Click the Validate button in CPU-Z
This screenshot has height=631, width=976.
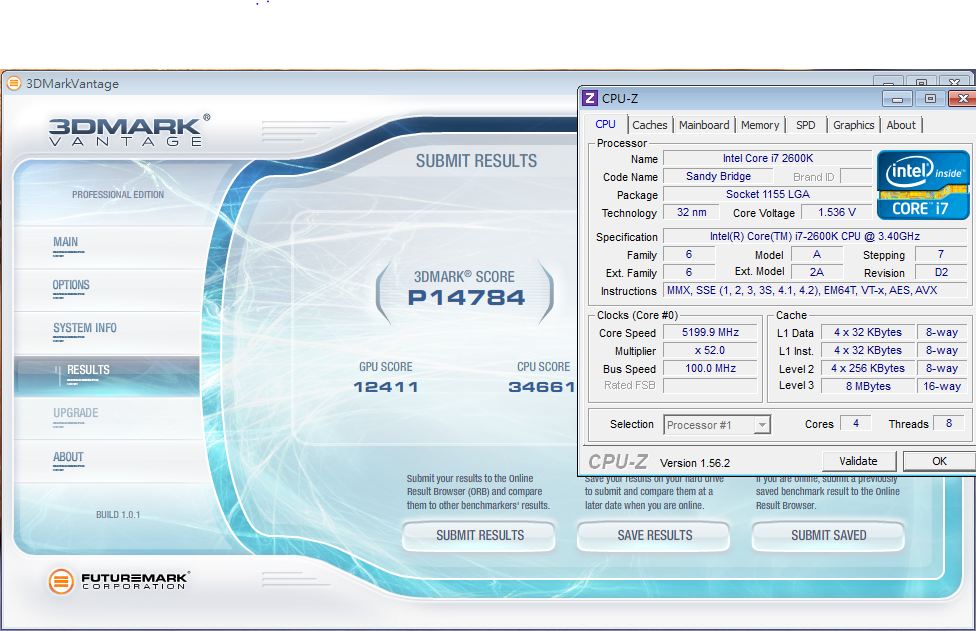[858, 461]
